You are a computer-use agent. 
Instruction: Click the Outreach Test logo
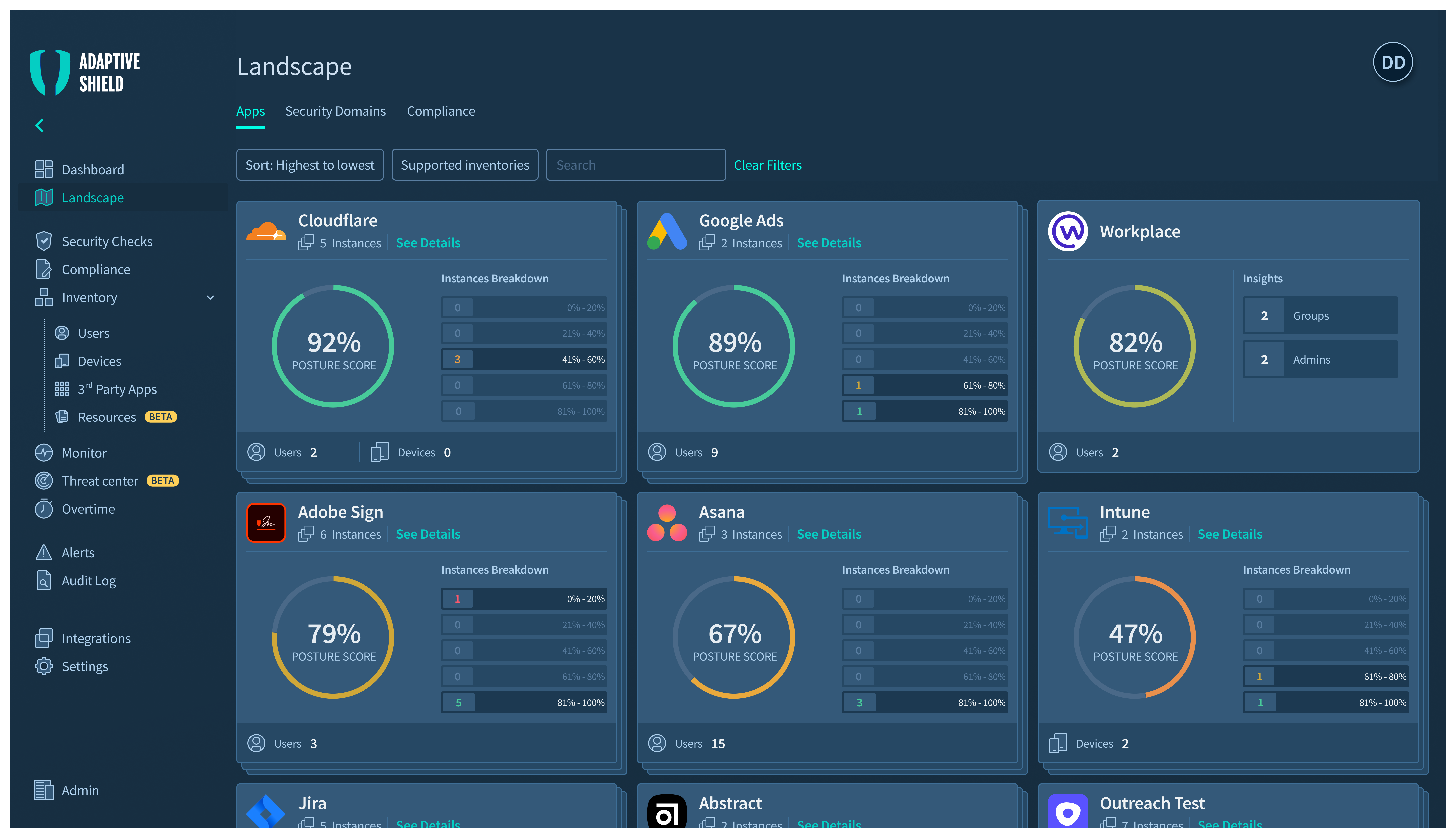1068,811
